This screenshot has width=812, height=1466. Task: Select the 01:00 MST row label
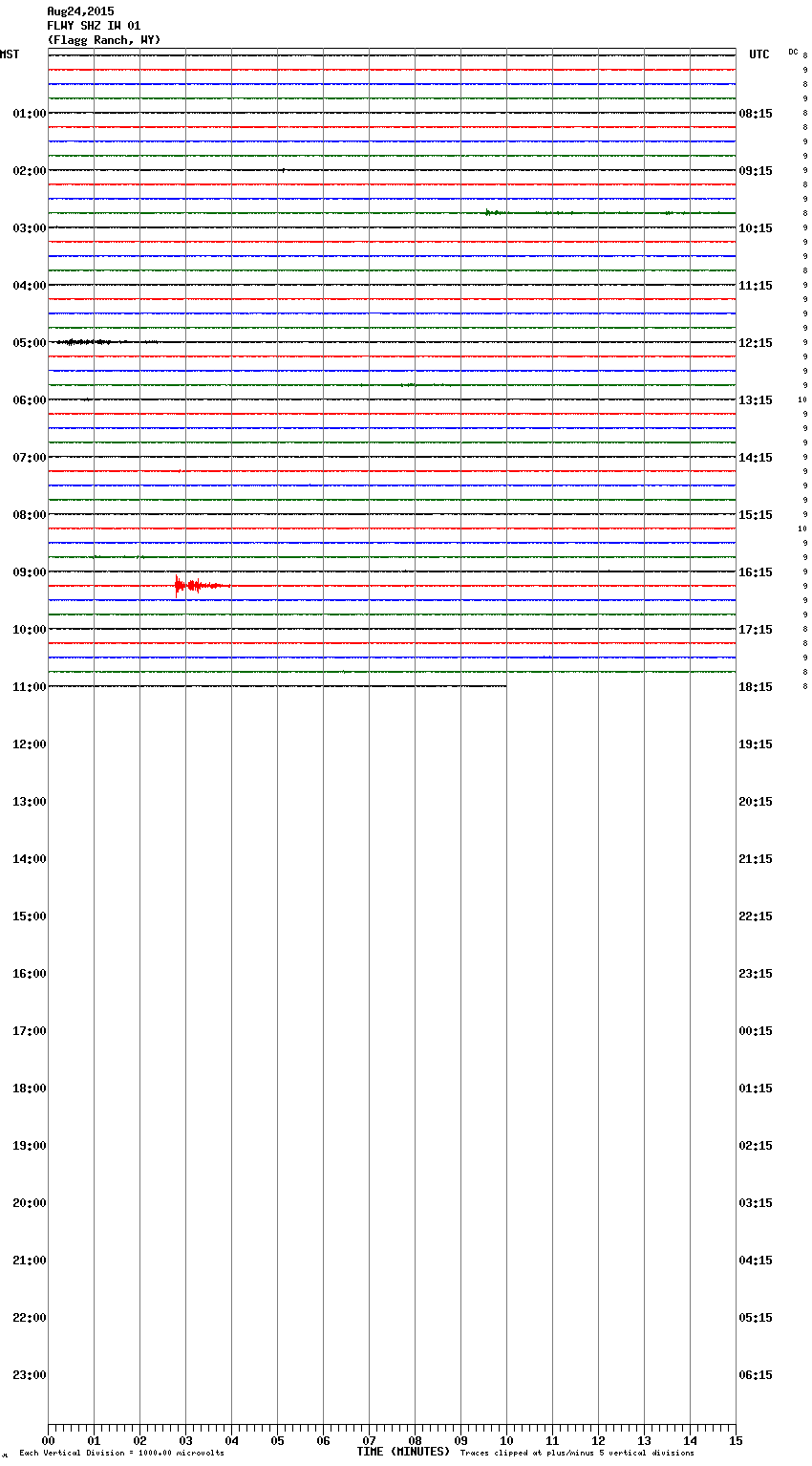pyautogui.click(x=29, y=114)
